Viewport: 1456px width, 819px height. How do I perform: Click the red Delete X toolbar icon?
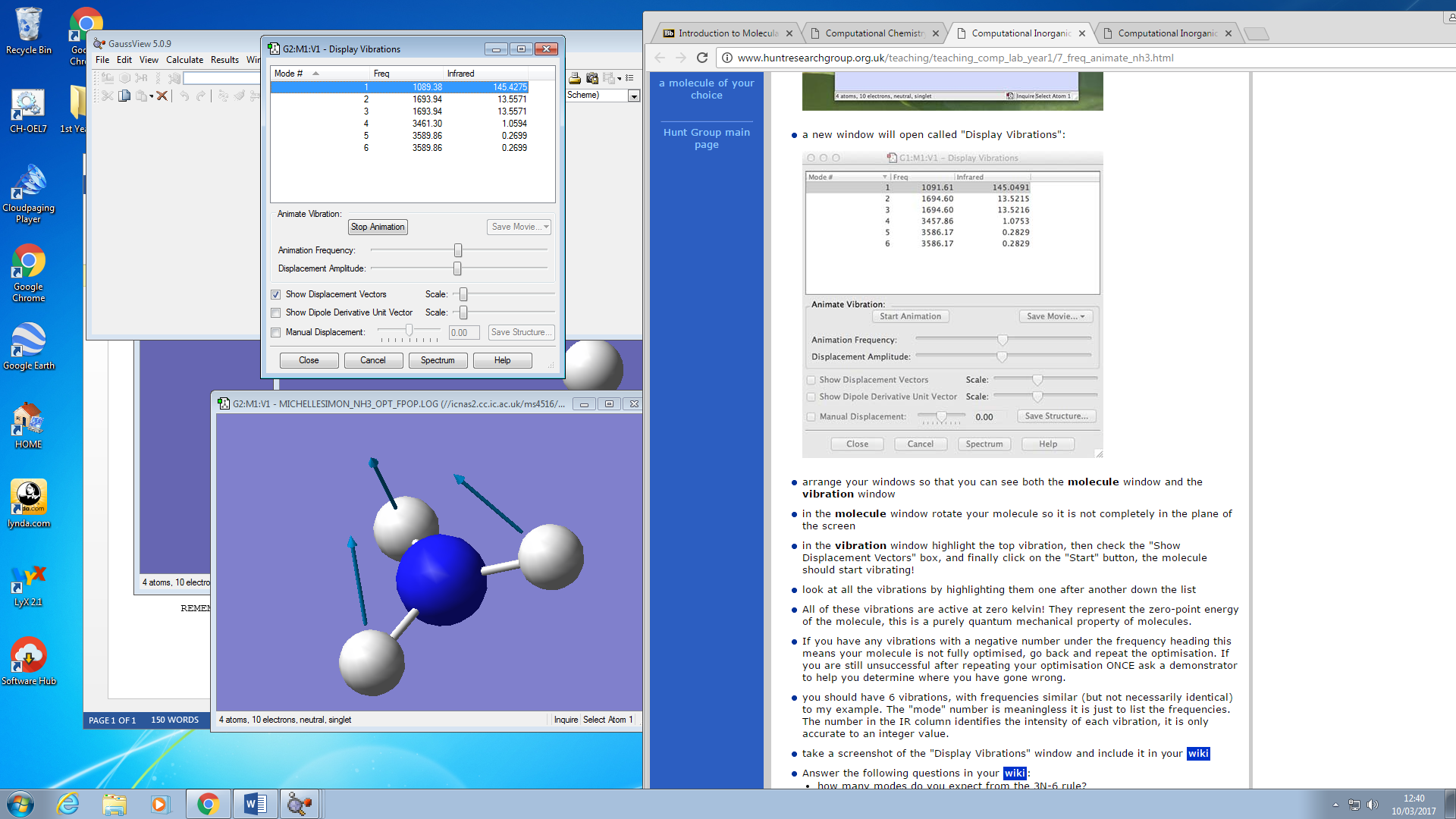point(162,96)
